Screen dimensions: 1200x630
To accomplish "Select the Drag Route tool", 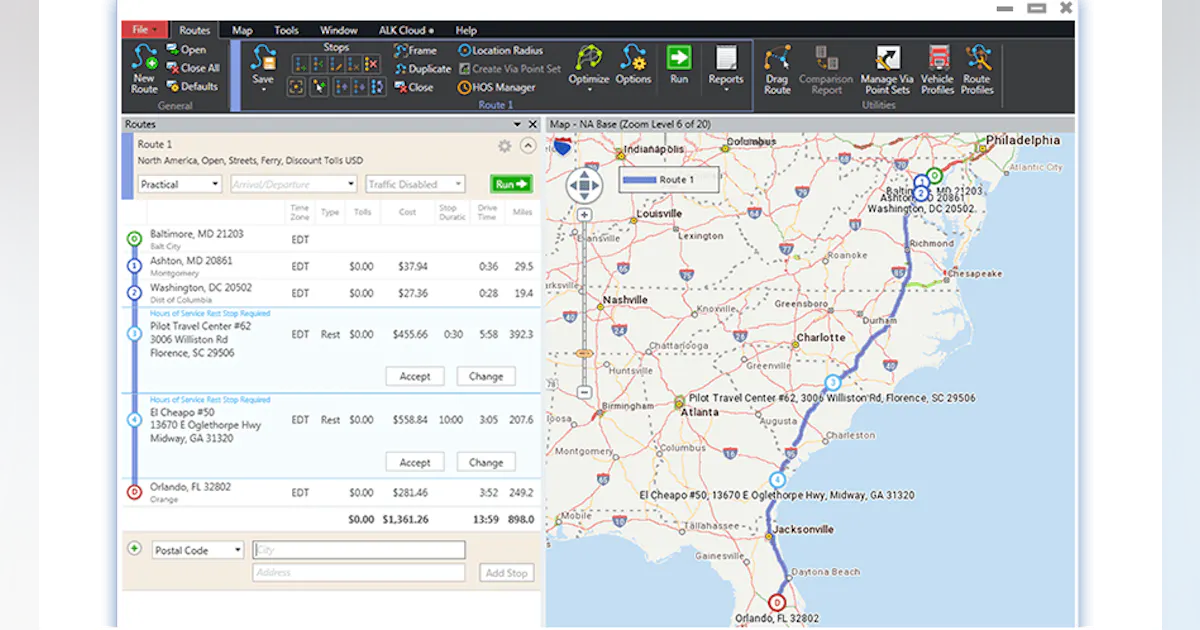I will pyautogui.click(x=777, y=69).
